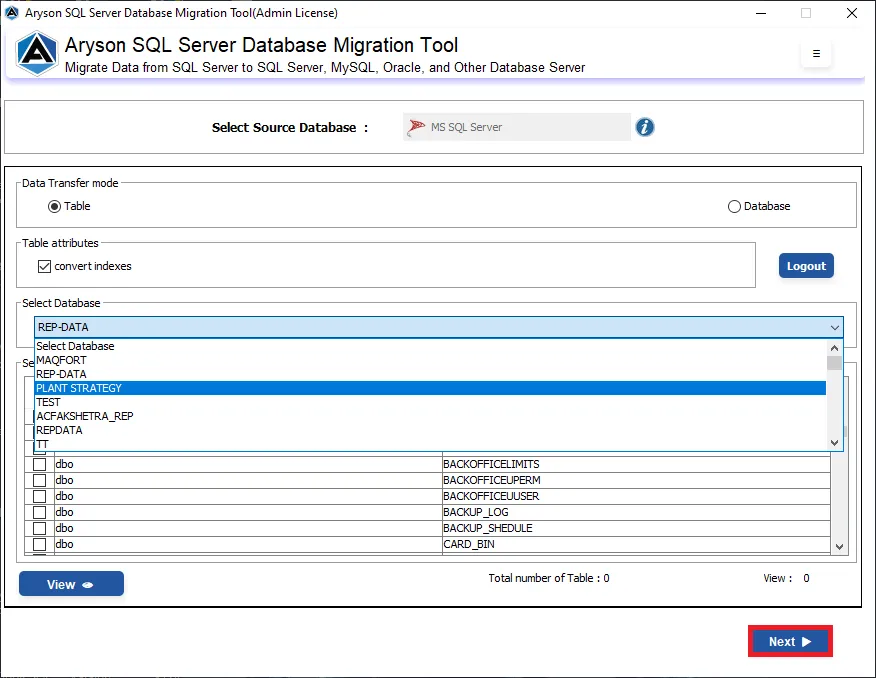Choose REPDATA from the database list

coord(430,430)
